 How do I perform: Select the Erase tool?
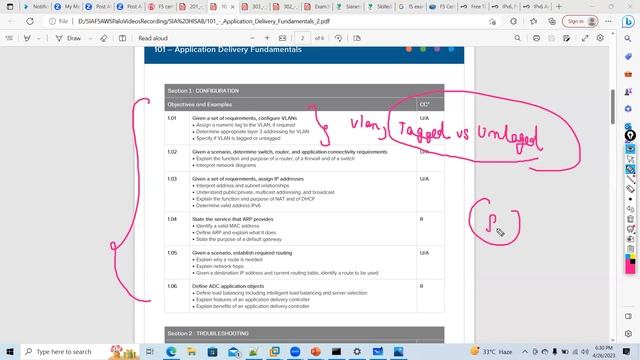click(104, 38)
